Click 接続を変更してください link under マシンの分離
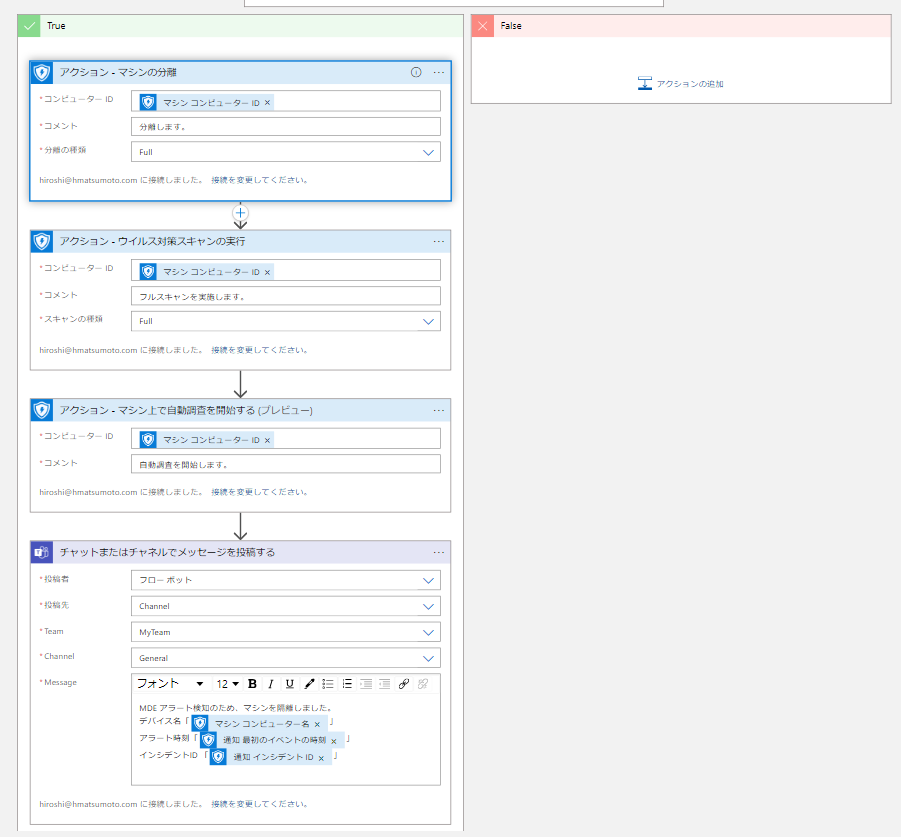 (x=259, y=180)
